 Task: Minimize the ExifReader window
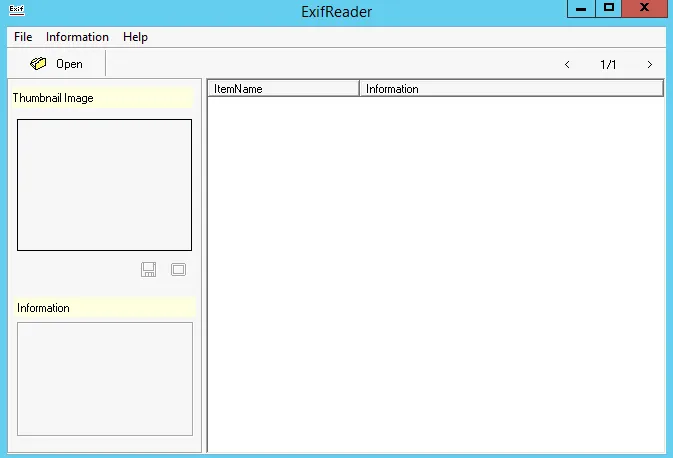(x=580, y=8)
